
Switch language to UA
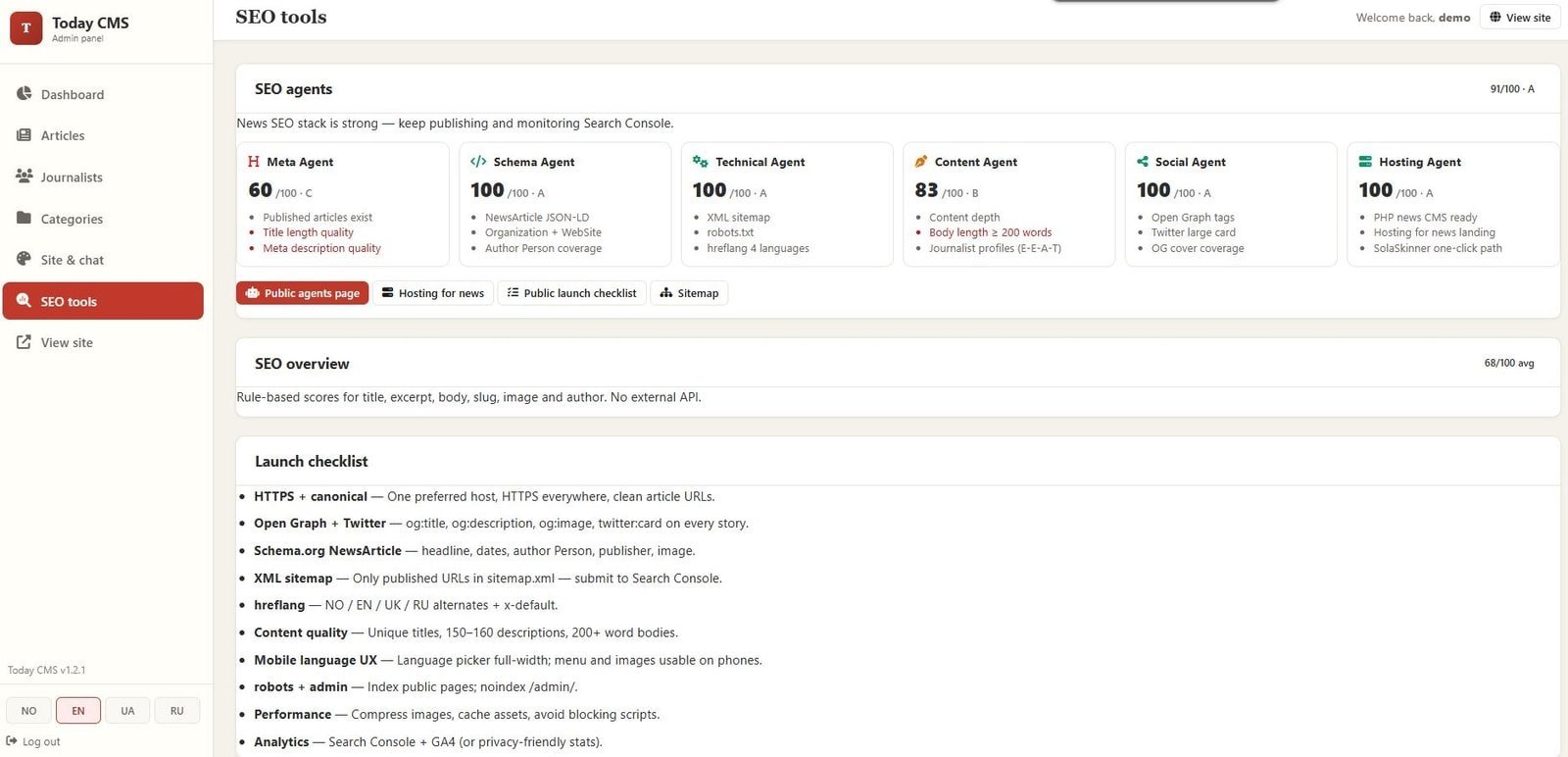point(127,711)
